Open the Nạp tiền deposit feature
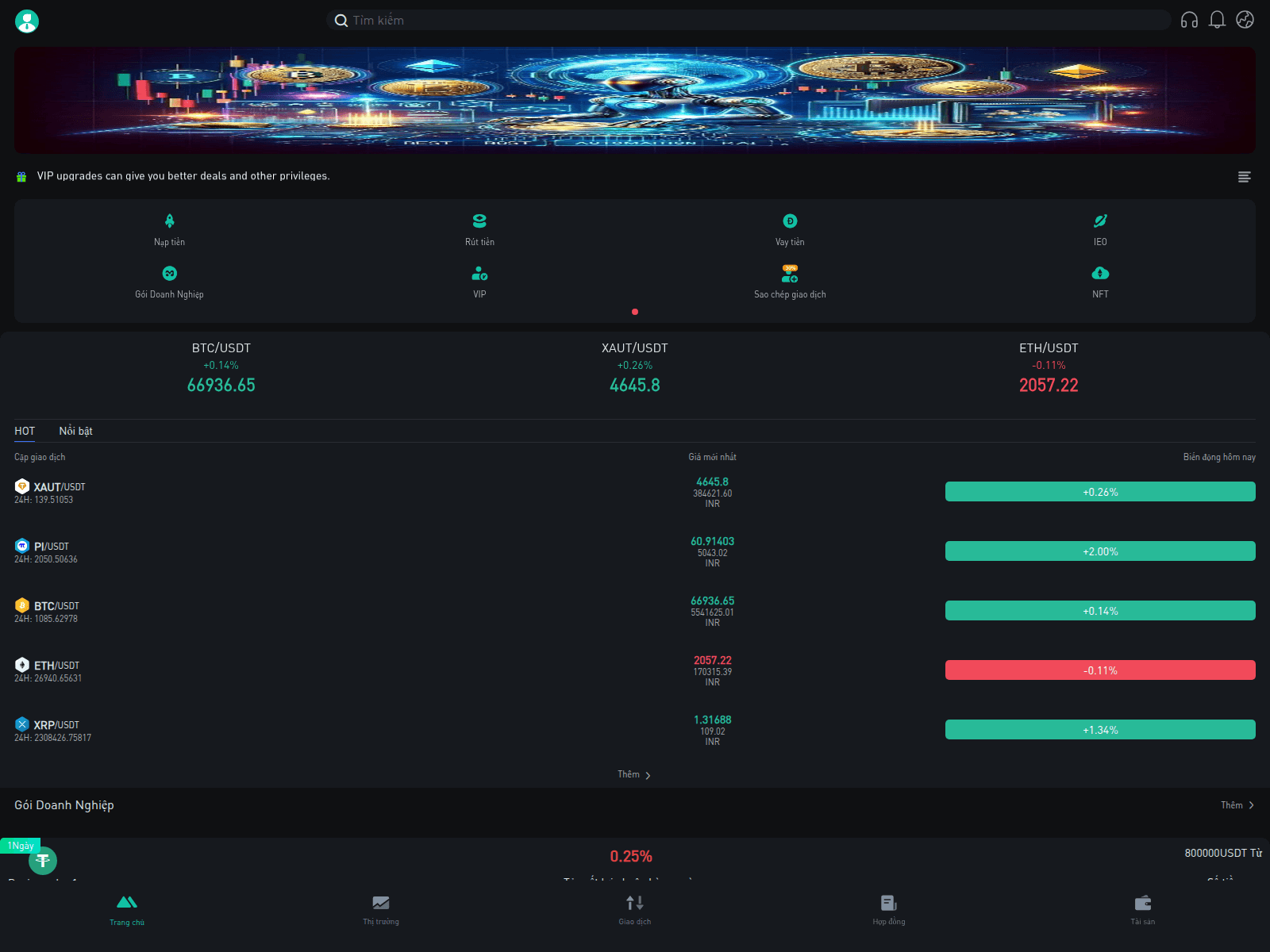 [x=169, y=229]
